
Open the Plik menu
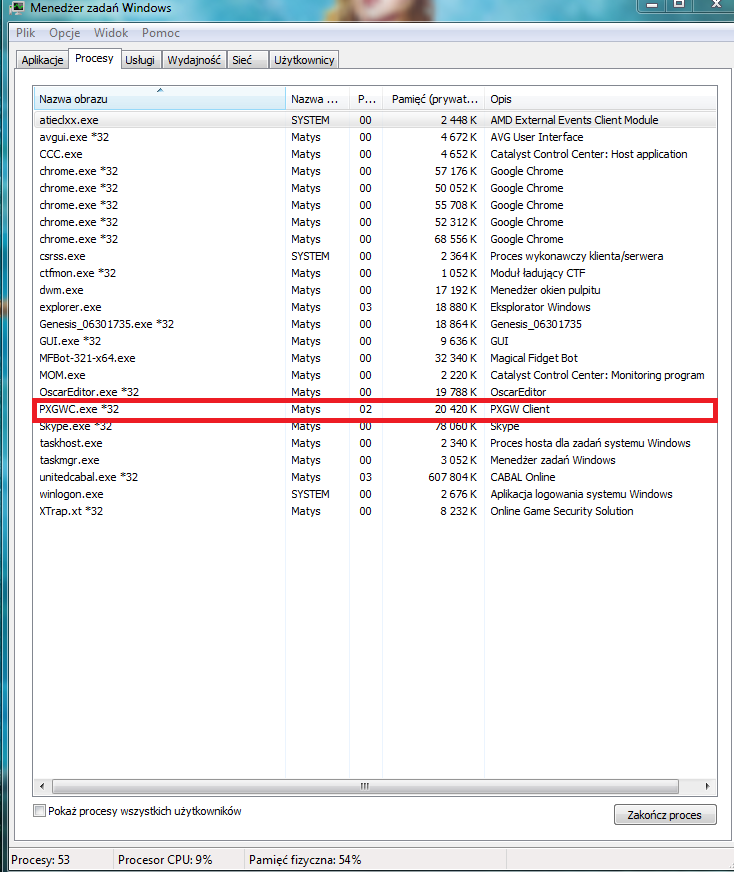(x=26, y=33)
